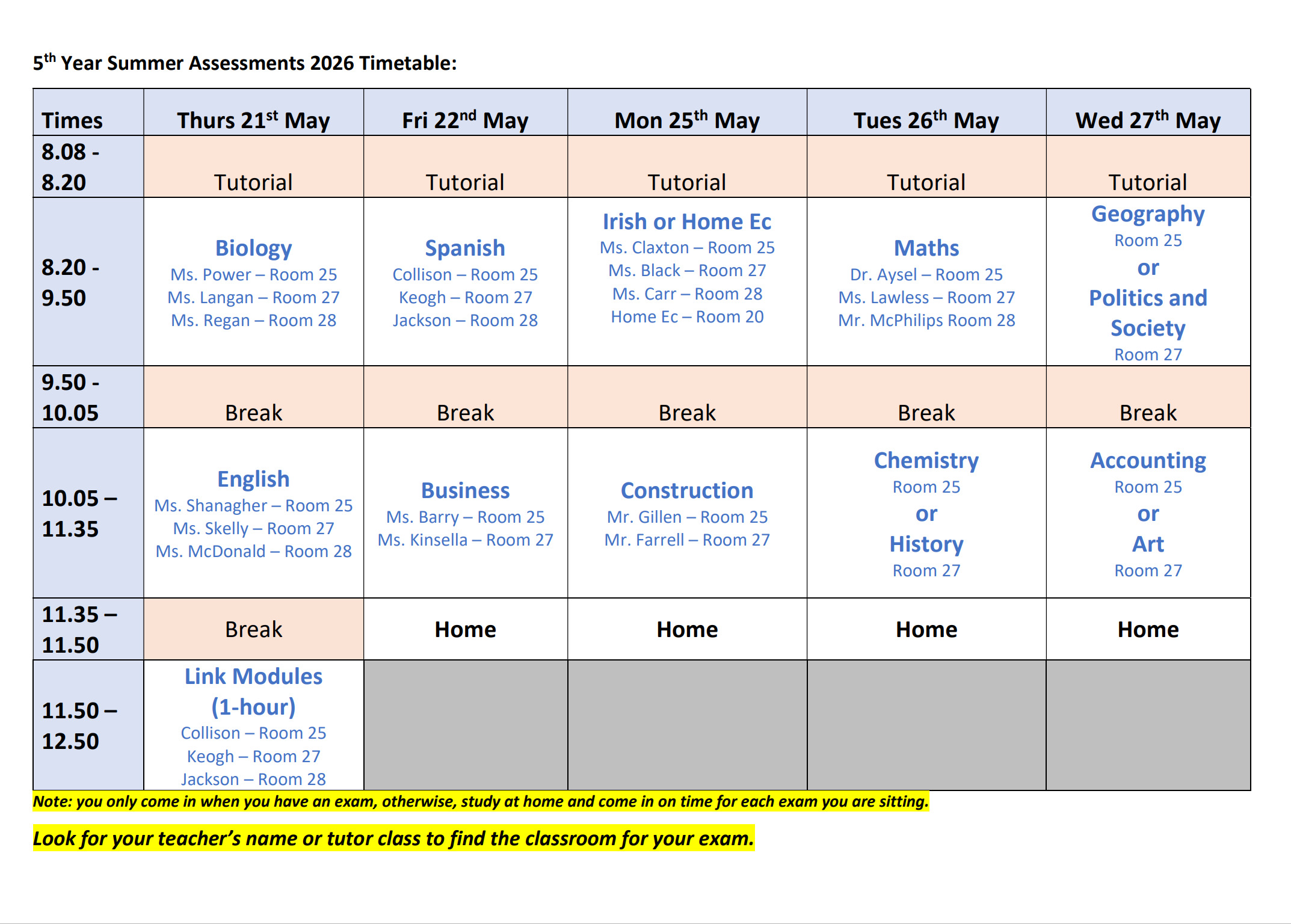
Task: Click the English exam heading
Action: [x=253, y=479]
